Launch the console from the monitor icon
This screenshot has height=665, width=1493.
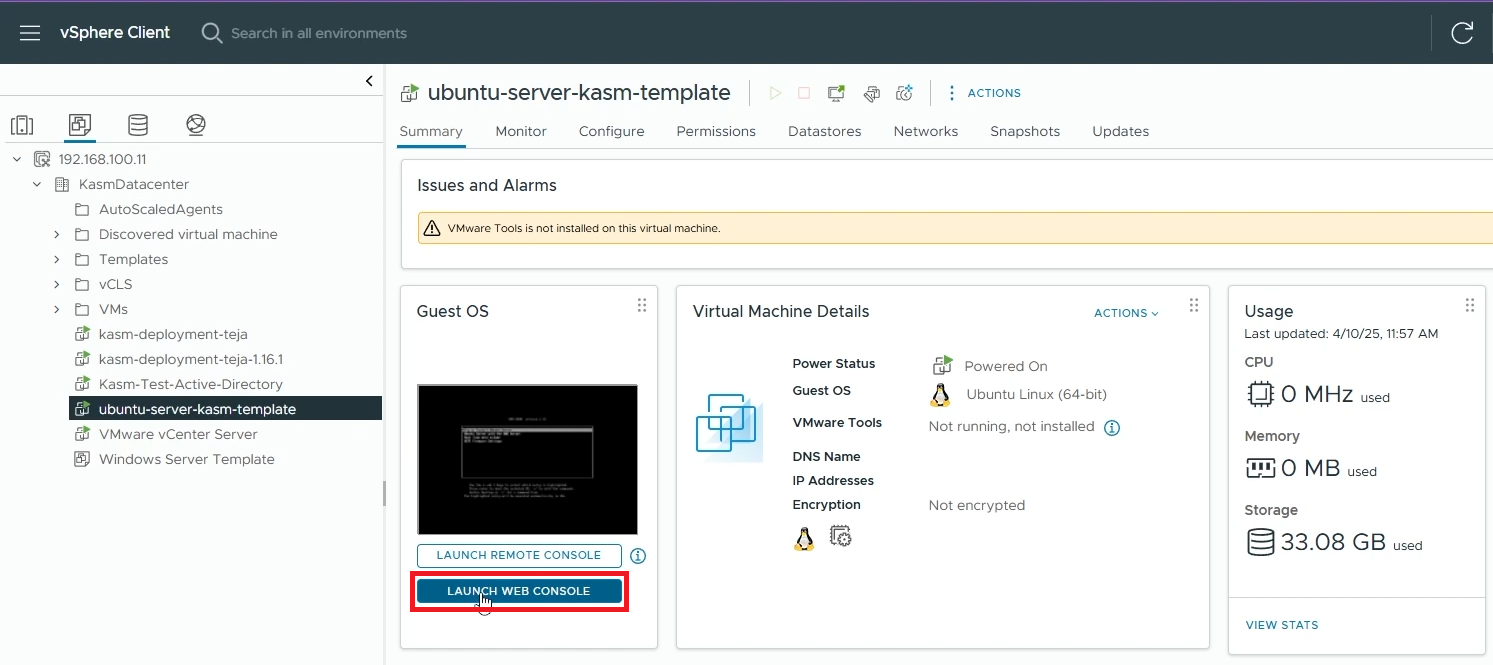(x=835, y=92)
